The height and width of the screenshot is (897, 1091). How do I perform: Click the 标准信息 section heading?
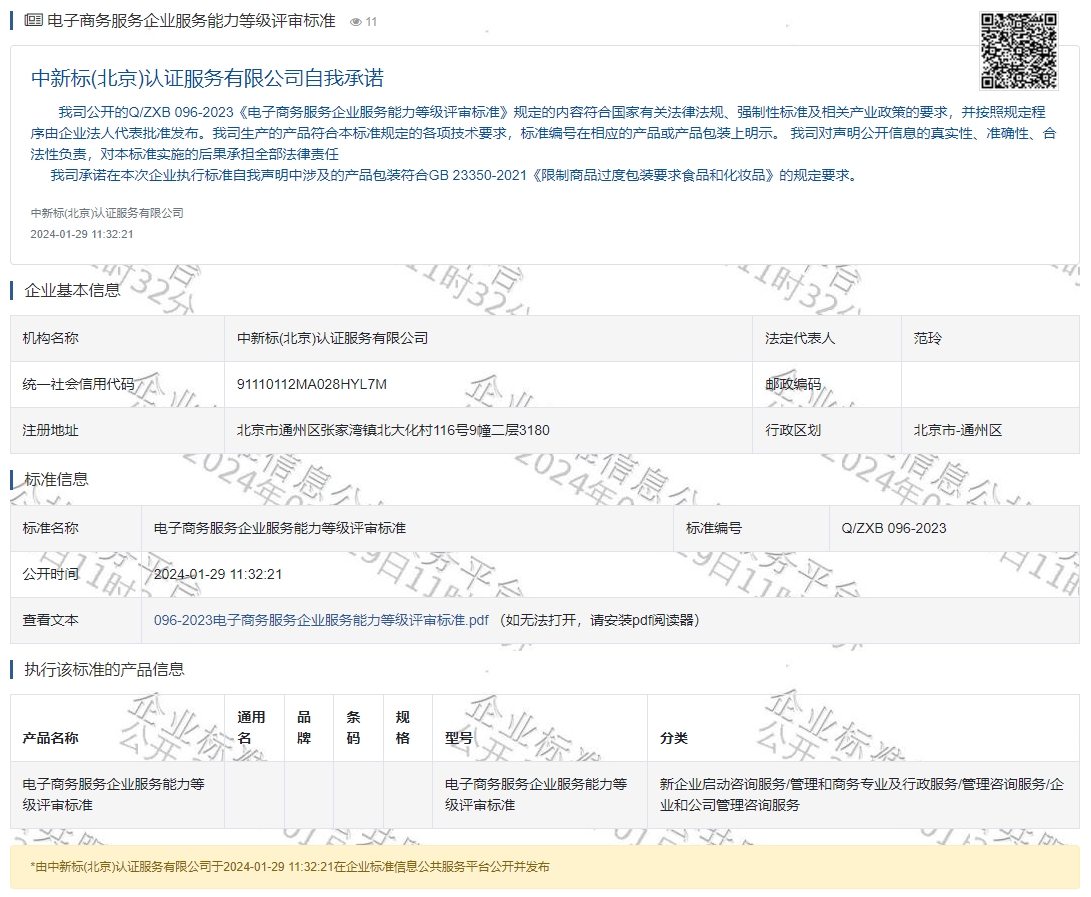pyautogui.click(x=56, y=479)
